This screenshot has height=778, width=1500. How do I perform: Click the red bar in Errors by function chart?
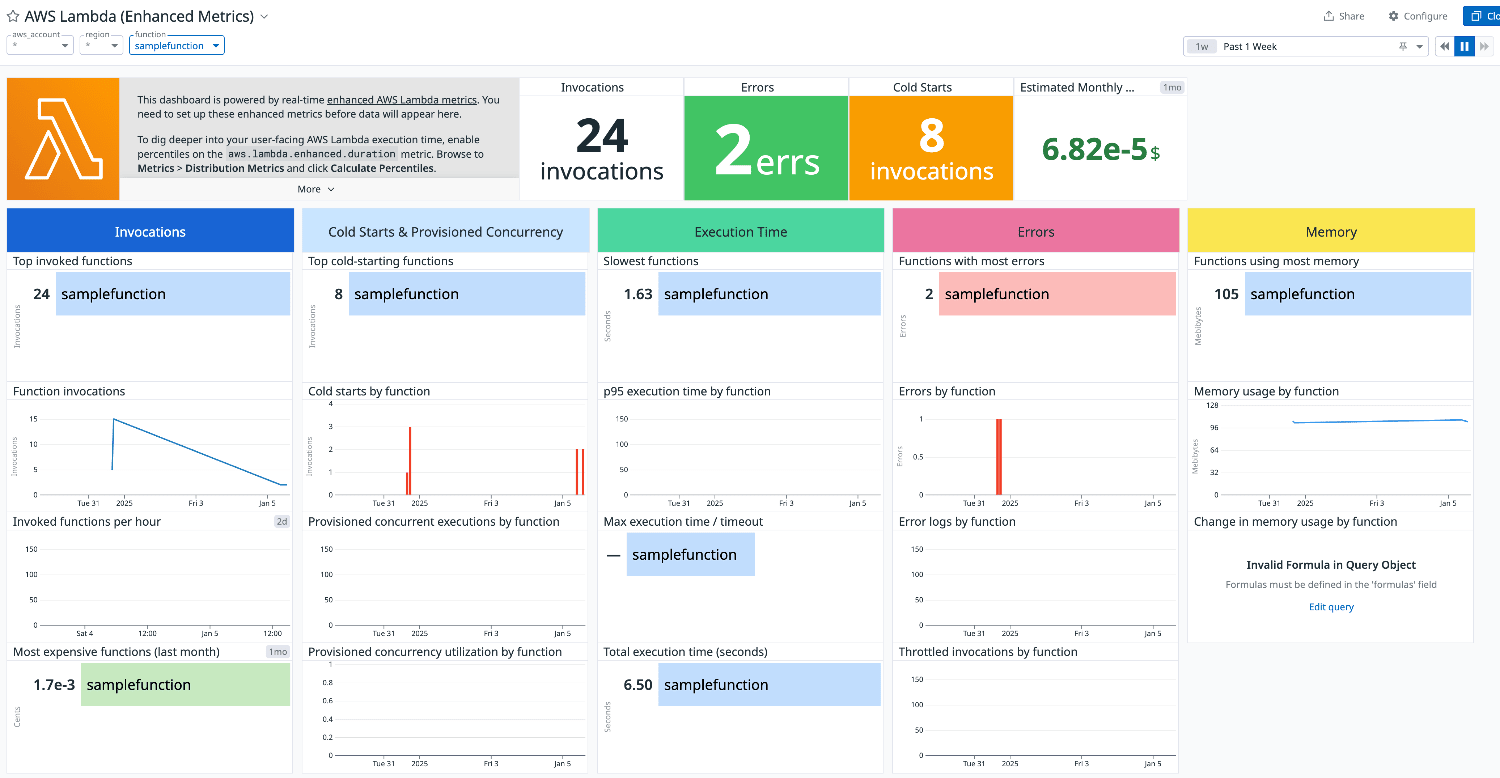pos(998,456)
